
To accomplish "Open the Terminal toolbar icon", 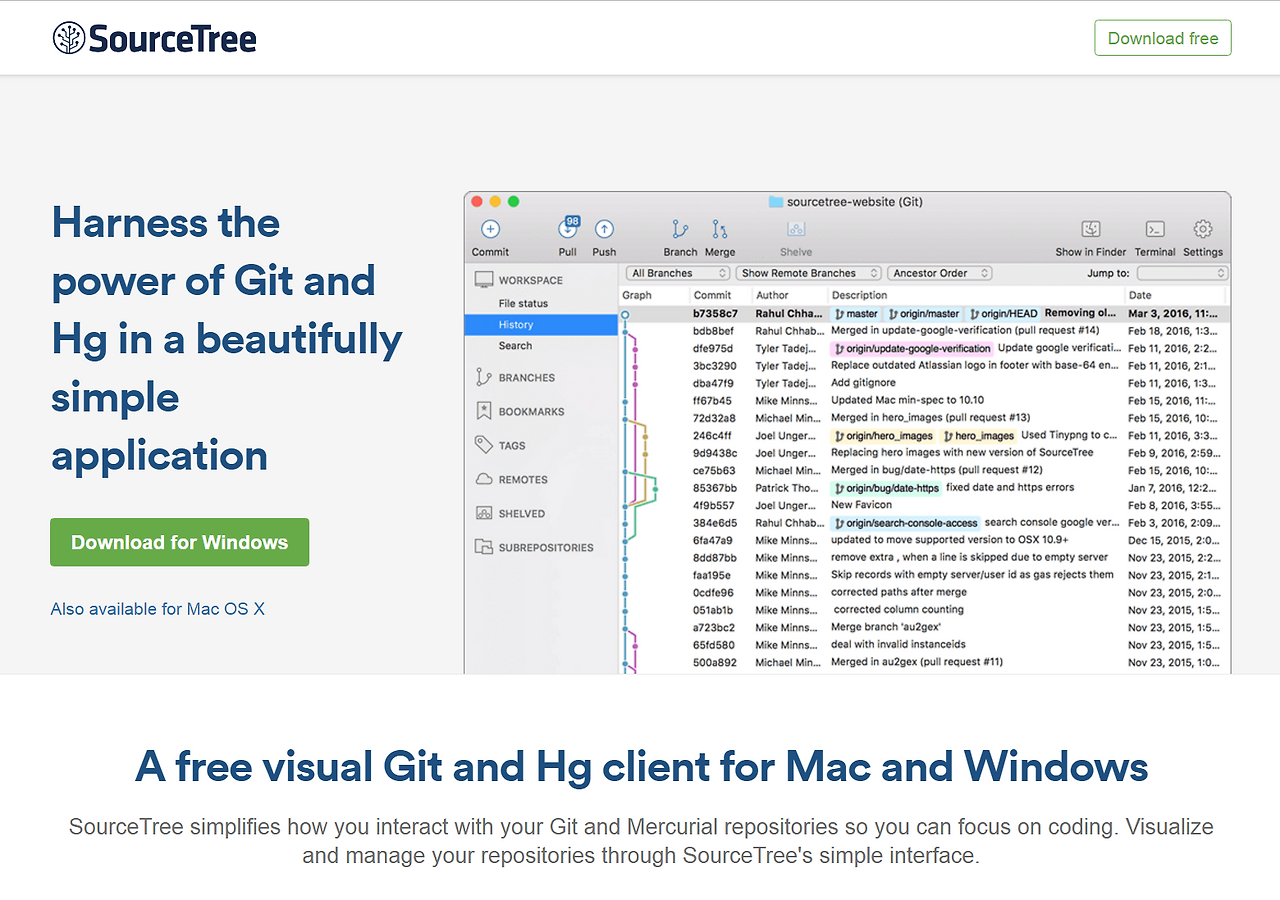I will tap(1155, 230).
